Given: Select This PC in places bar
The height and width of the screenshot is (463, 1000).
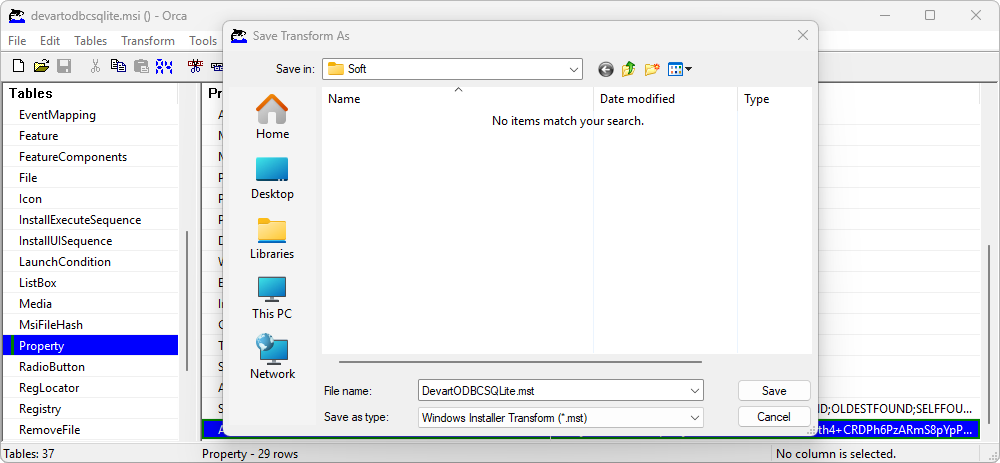Looking at the screenshot, I should point(272,298).
